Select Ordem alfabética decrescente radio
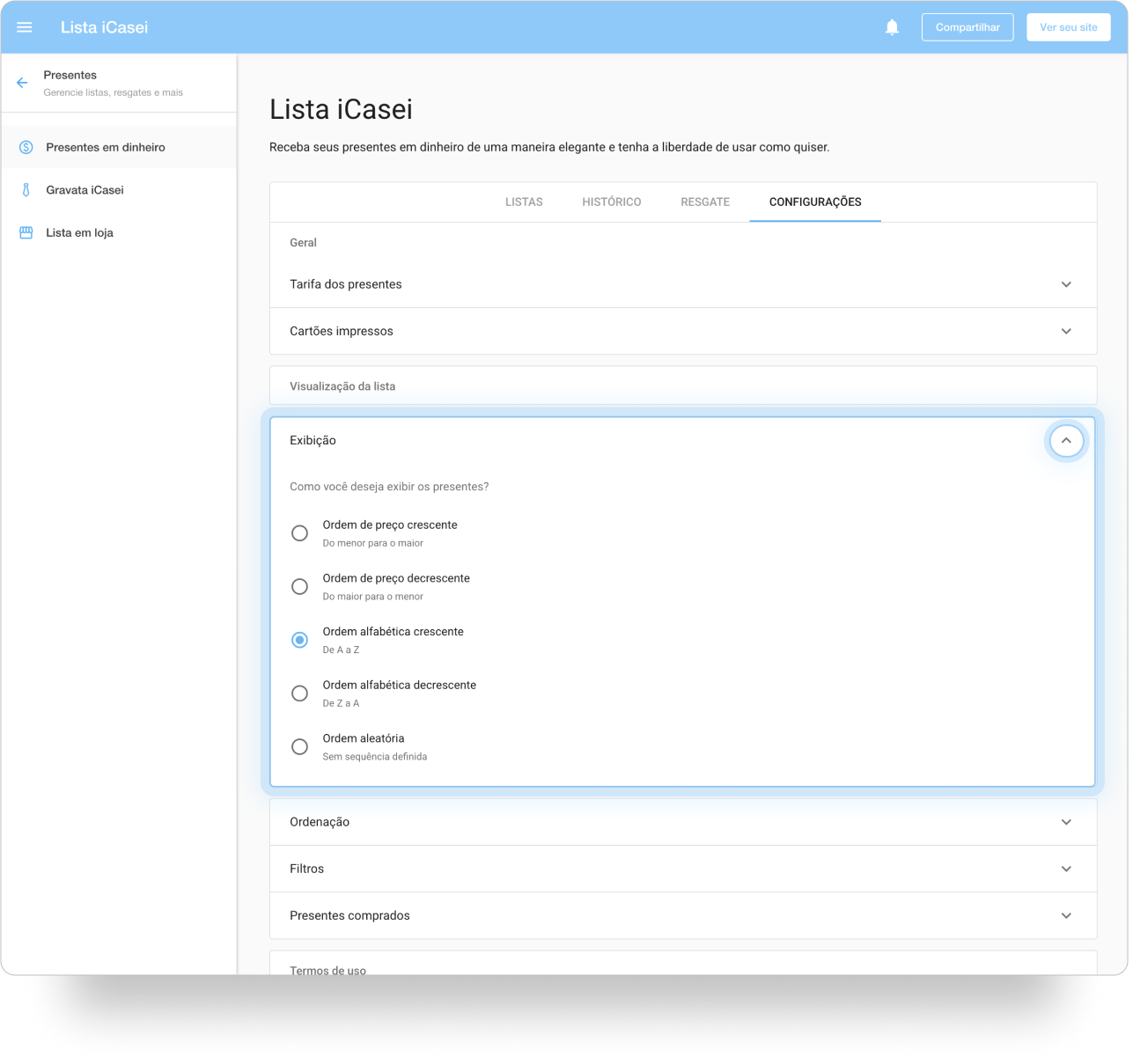Screen dimensions: 1133x1064 [299, 693]
